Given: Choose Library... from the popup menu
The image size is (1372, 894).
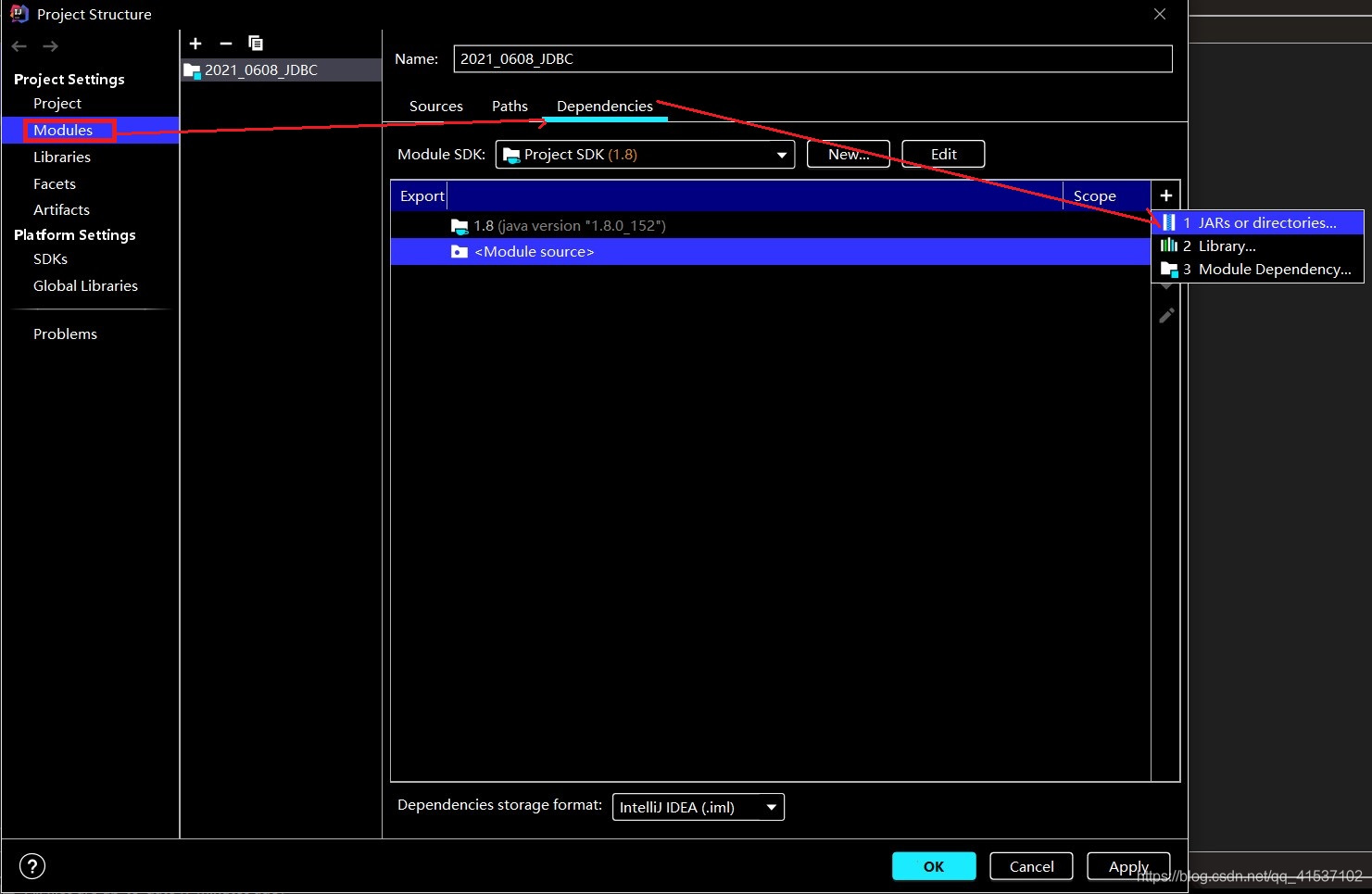Looking at the screenshot, I should 1258,246.
